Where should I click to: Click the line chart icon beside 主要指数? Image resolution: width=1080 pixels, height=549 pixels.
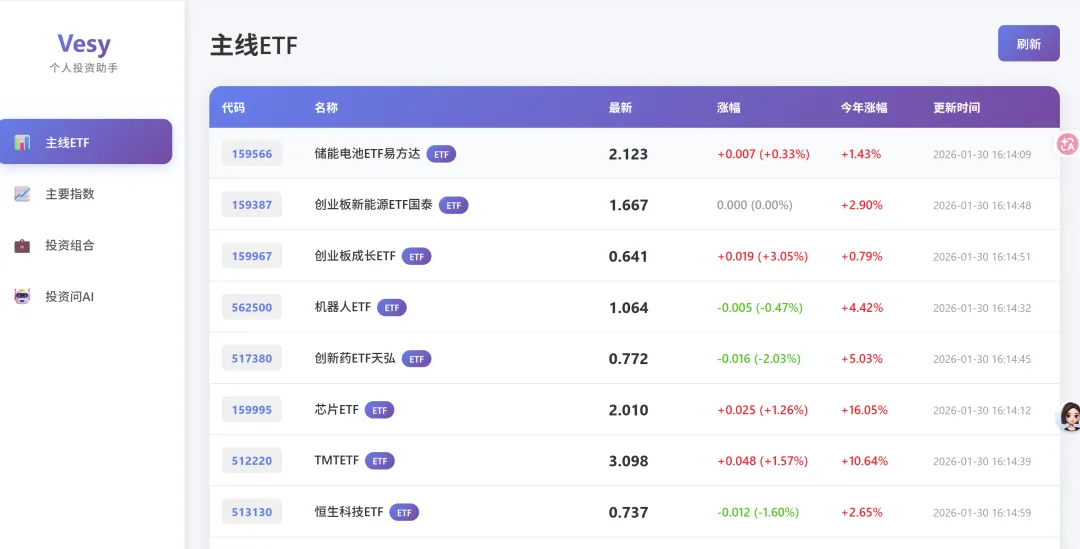click(22, 194)
